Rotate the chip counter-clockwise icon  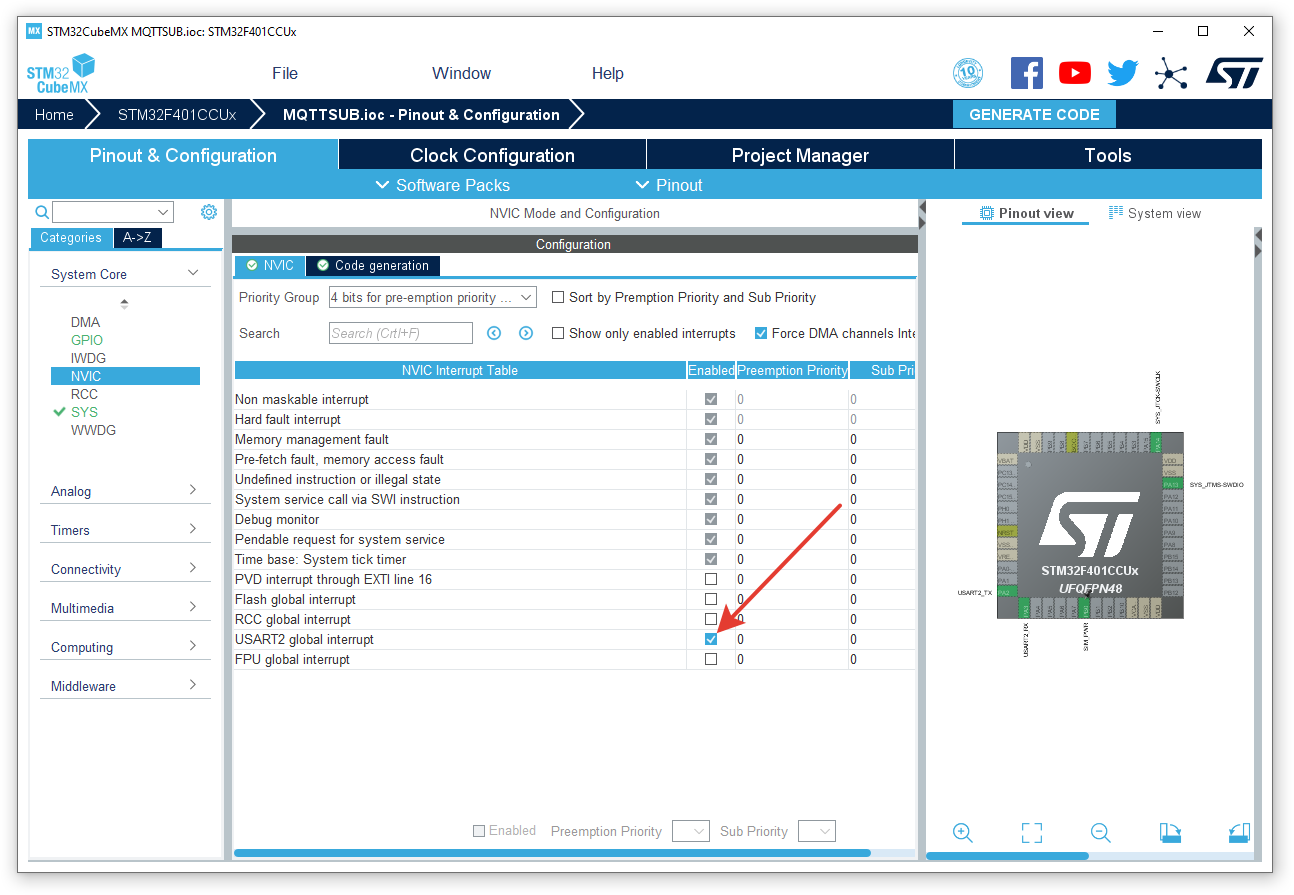[1239, 832]
